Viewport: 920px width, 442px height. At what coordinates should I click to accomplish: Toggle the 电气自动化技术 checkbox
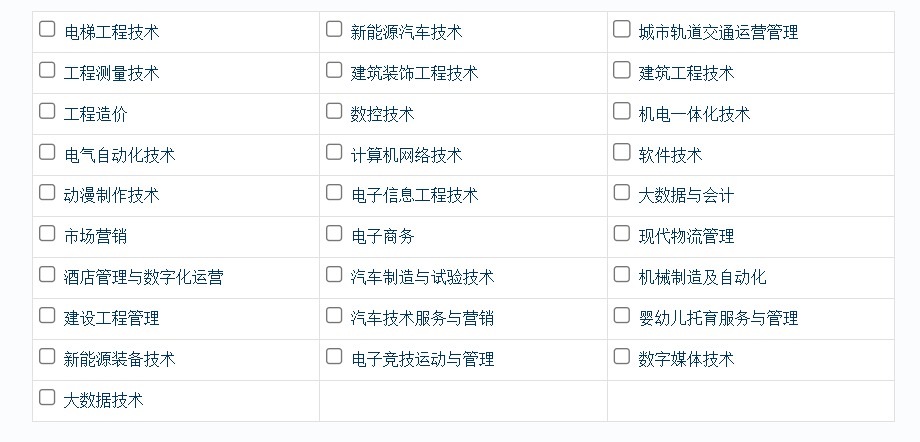(47, 152)
